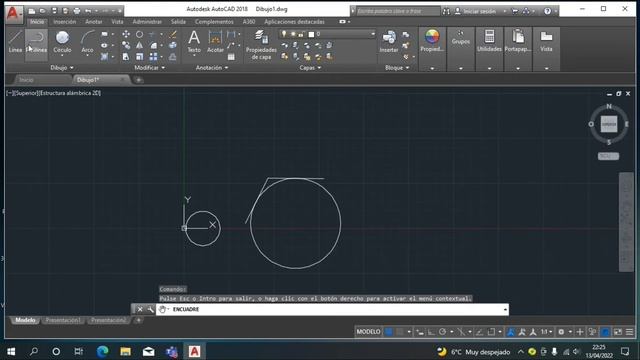Toggle 2D object snap
640x360 pixels.
point(491,332)
